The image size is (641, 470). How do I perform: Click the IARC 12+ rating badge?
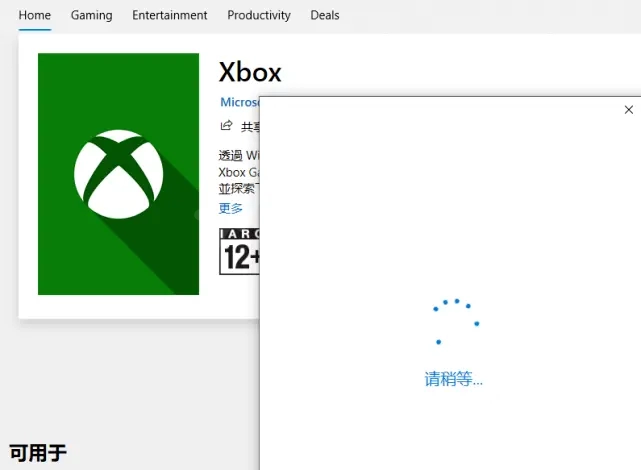click(x=240, y=251)
